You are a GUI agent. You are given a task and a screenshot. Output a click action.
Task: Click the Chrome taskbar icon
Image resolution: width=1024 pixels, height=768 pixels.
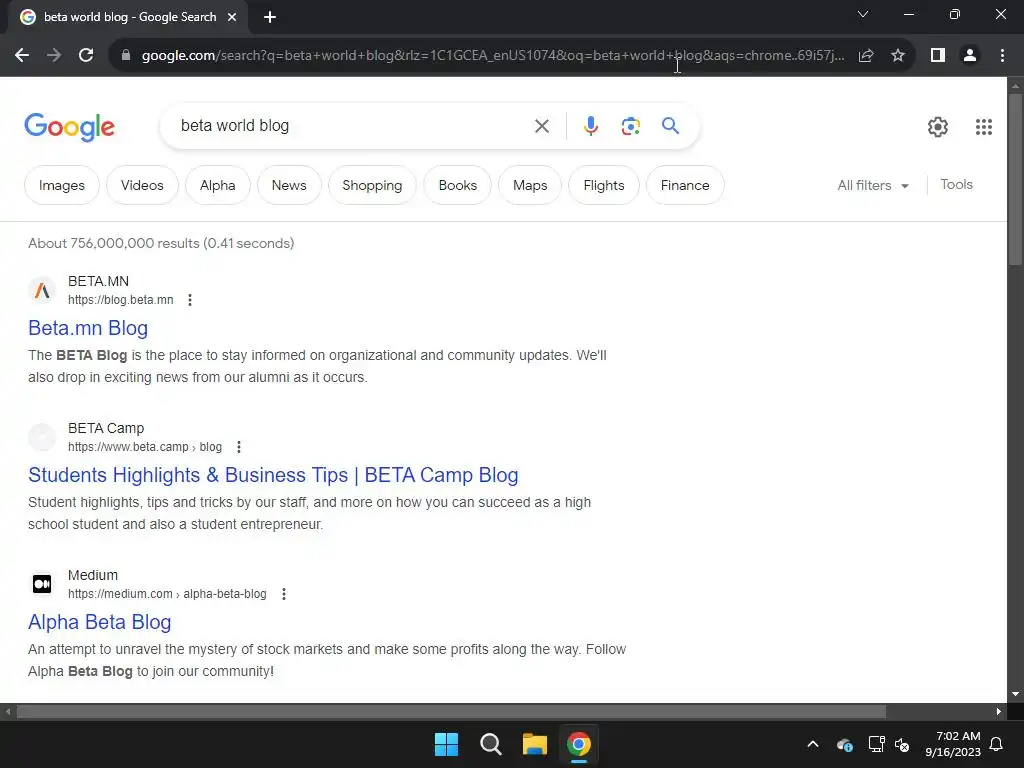[579, 744]
